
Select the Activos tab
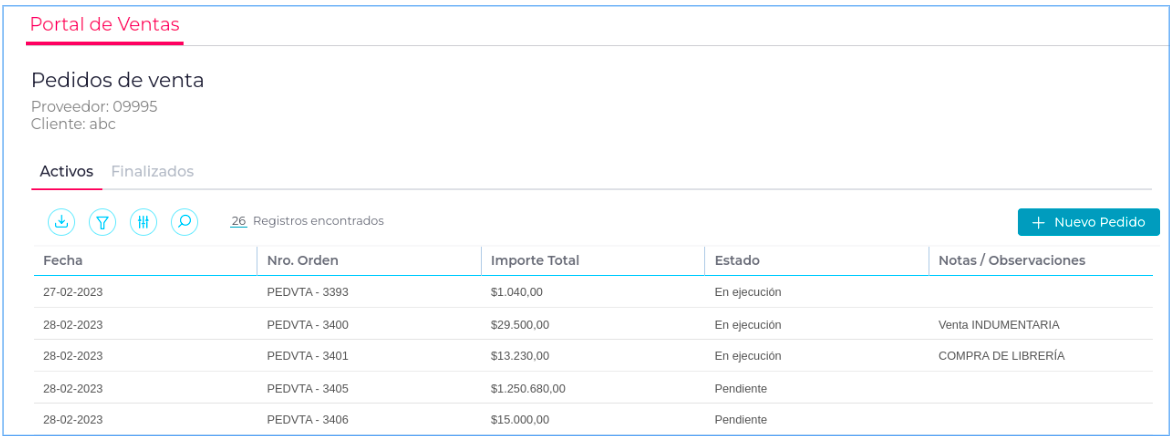pyautogui.click(x=66, y=171)
